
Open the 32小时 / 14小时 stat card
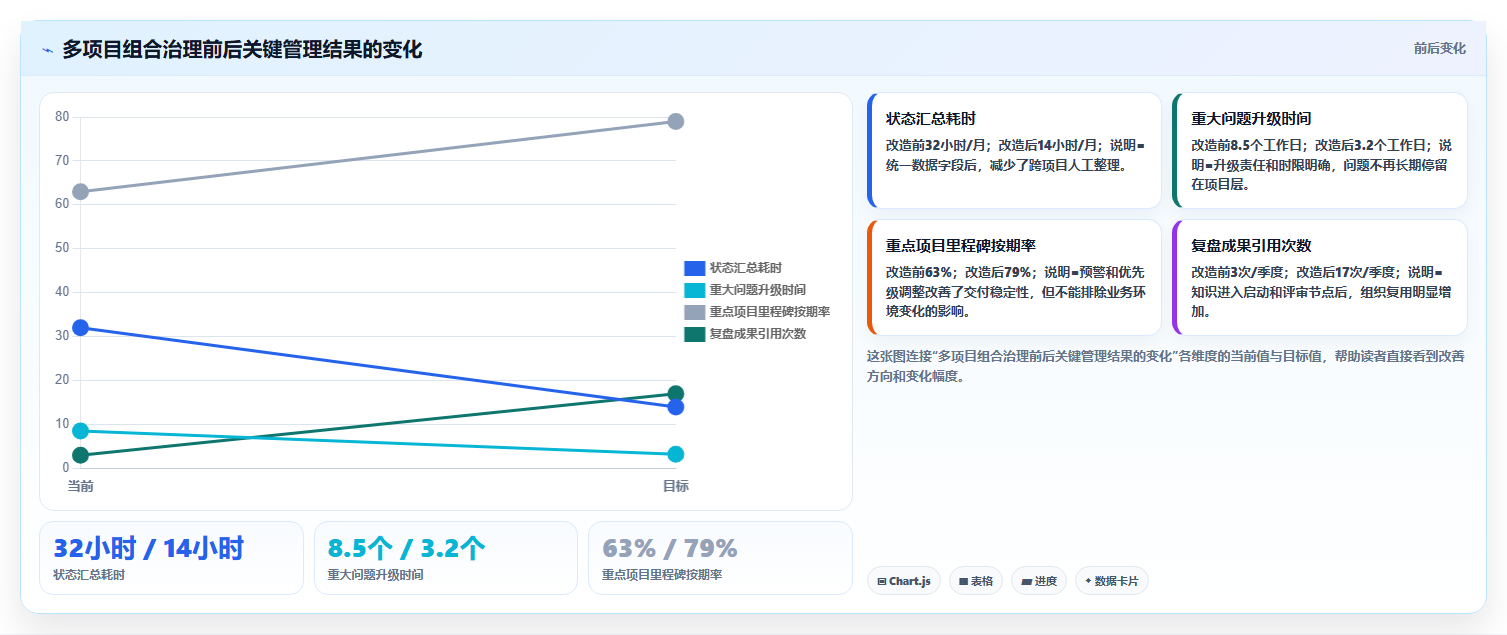pos(171,558)
